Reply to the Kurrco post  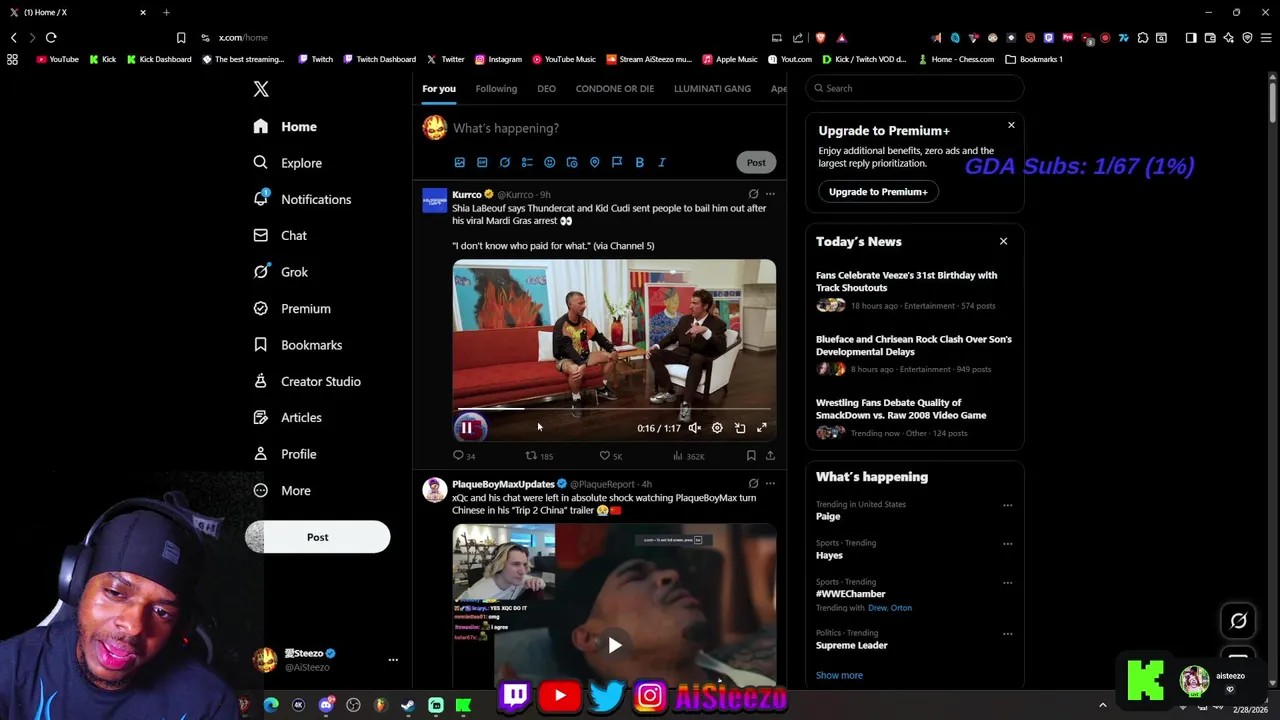pos(464,456)
